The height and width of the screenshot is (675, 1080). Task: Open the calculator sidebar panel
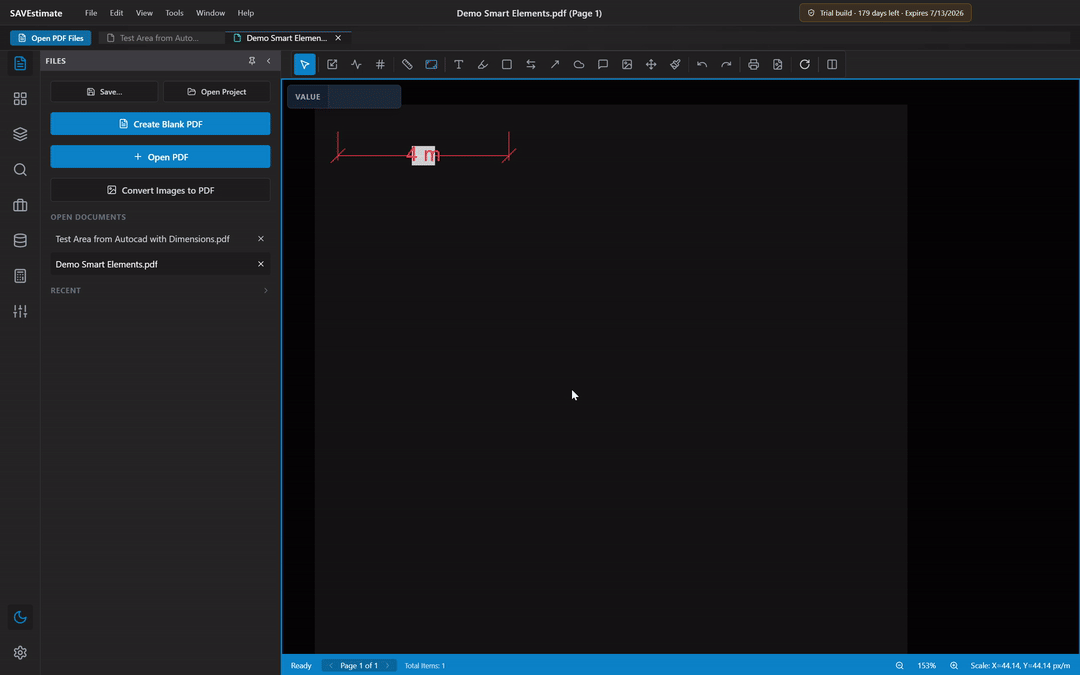coord(20,276)
